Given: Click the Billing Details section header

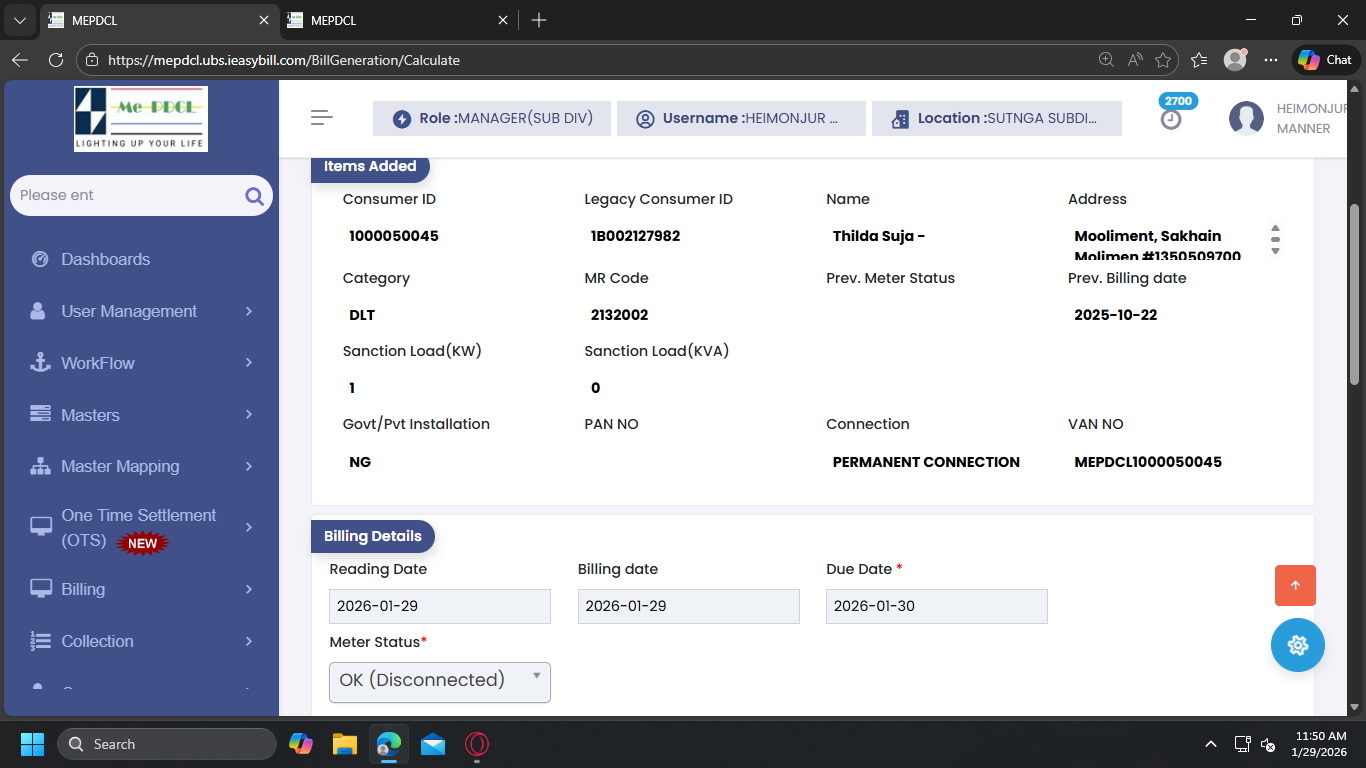Looking at the screenshot, I should tap(373, 536).
